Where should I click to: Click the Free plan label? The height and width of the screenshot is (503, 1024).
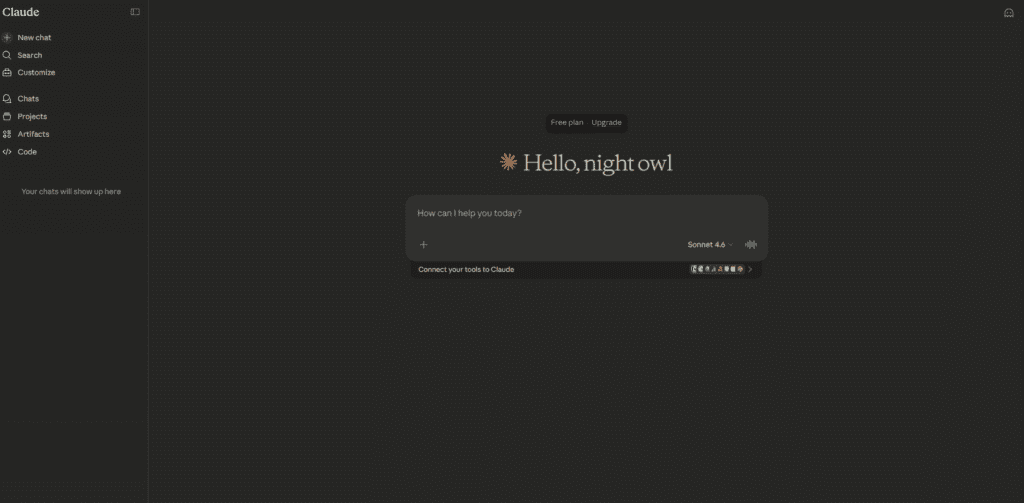point(567,123)
